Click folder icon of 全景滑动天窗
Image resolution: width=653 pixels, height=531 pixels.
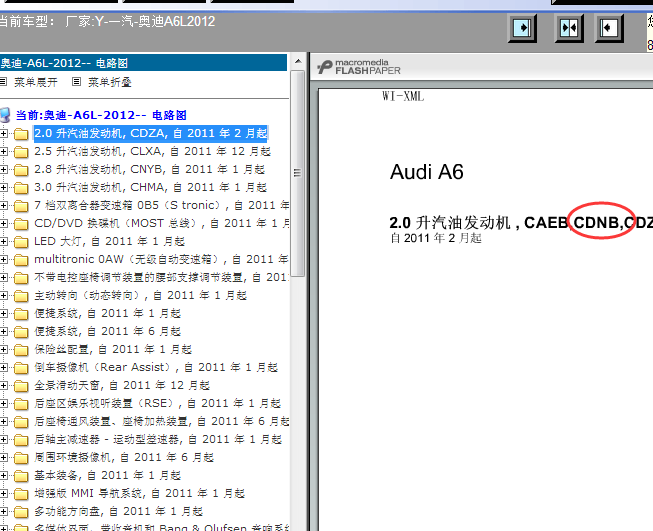[x=21, y=386]
